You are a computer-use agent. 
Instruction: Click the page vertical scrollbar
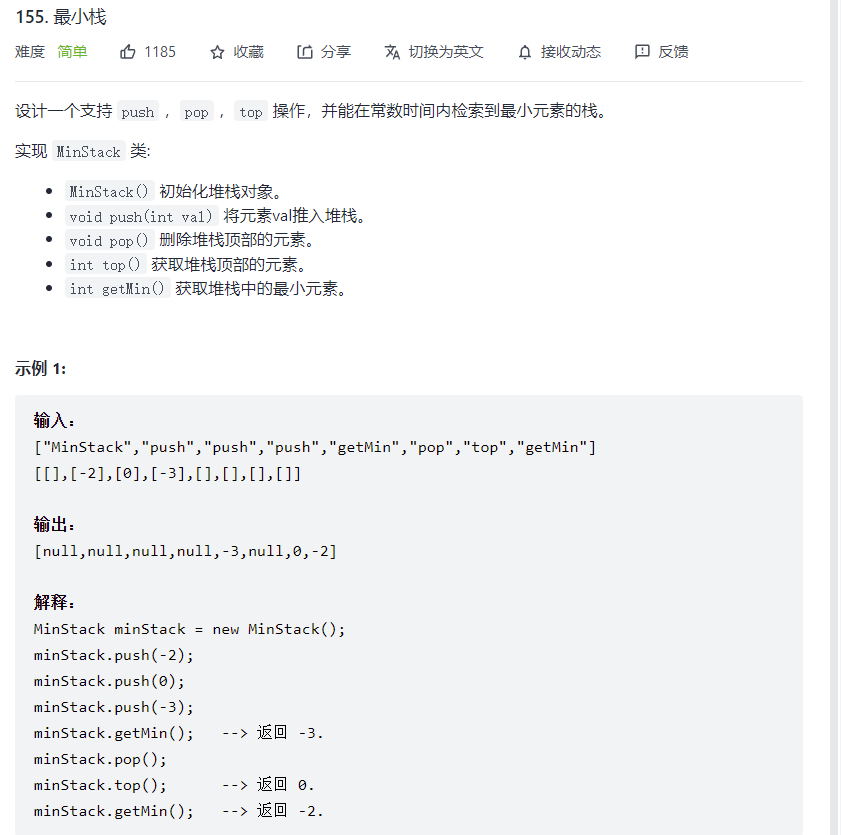pos(833,417)
